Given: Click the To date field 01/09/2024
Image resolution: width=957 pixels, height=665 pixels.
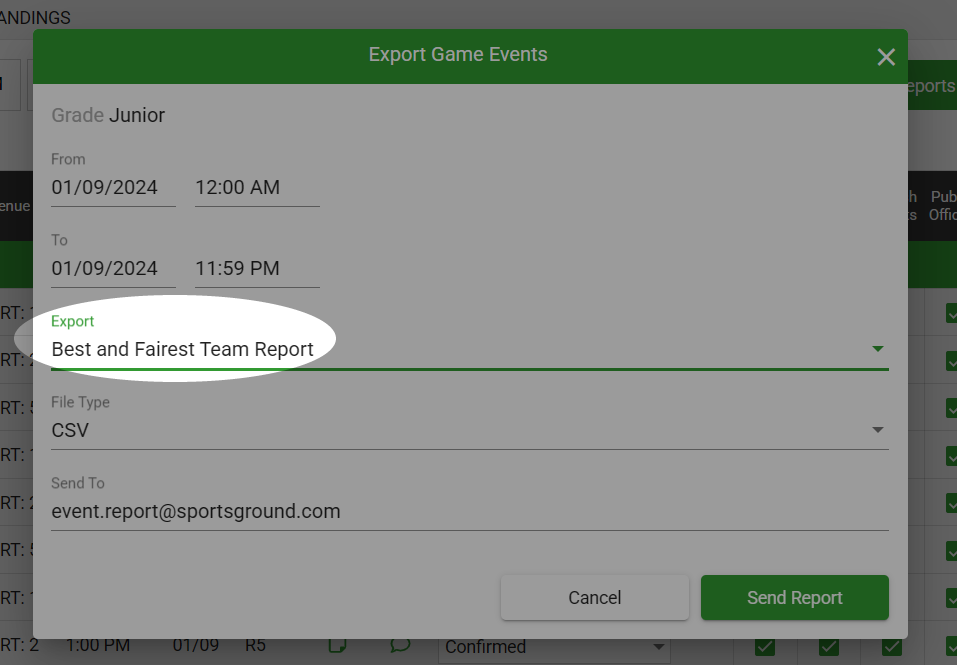Looking at the screenshot, I should click(114, 268).
